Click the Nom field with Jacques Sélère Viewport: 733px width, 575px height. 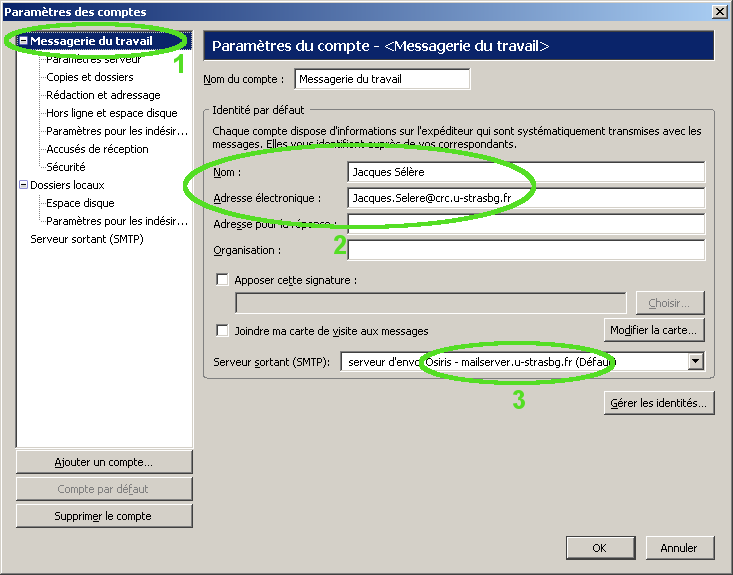(526, 172)
